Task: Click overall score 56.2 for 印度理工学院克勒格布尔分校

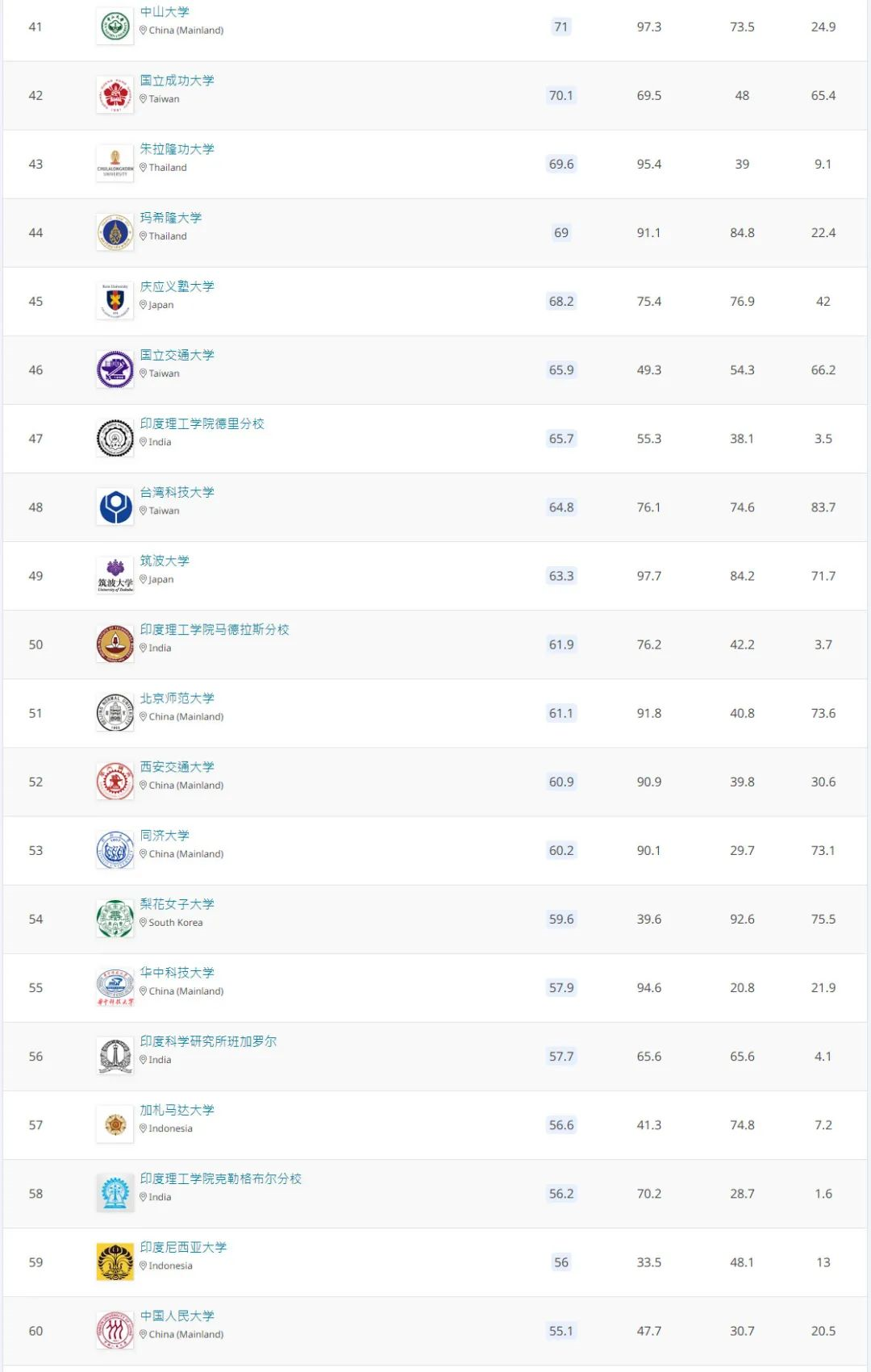Action: pyautogui.click(x=561, y=1194)
